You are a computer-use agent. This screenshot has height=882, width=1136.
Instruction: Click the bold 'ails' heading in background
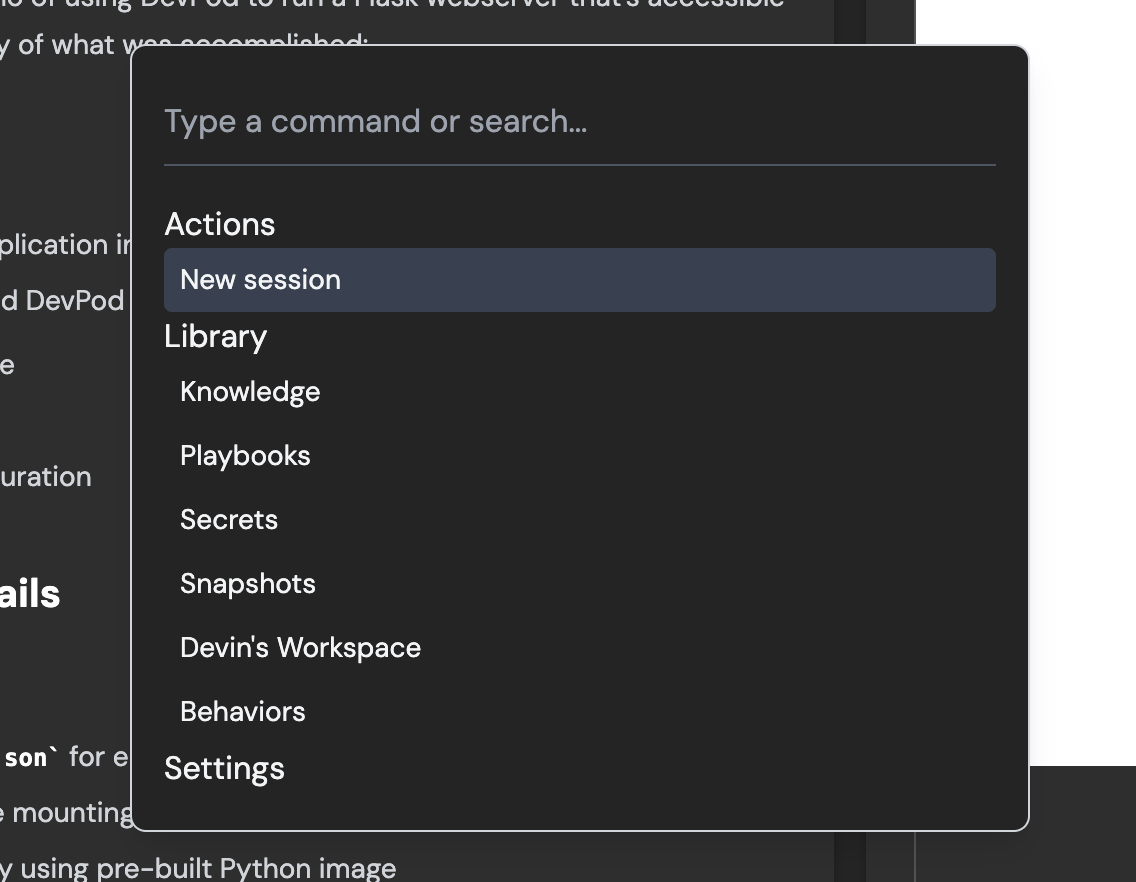tap(30, 594)
